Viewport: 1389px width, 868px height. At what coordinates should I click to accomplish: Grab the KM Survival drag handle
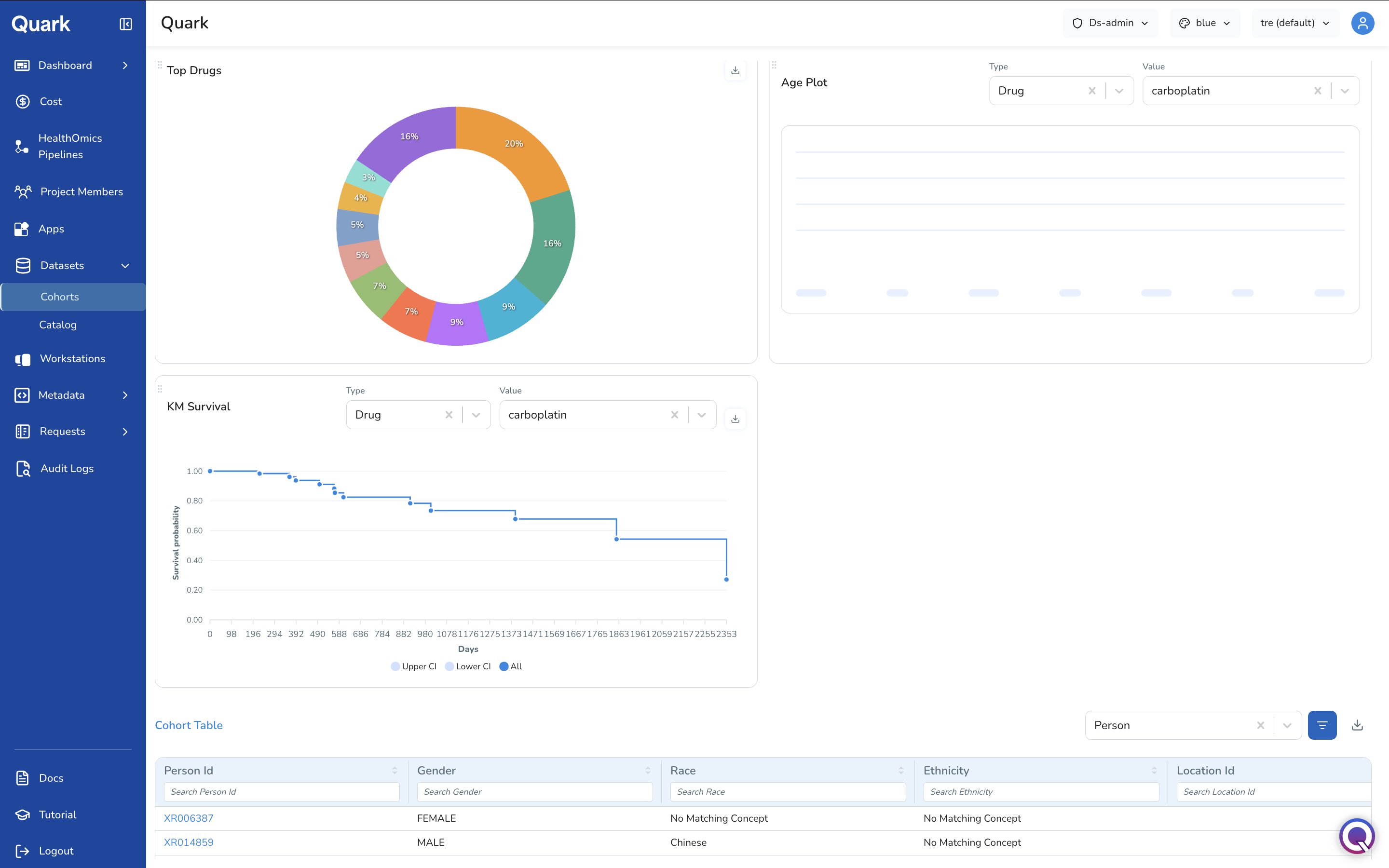click(x=160, y=389)
